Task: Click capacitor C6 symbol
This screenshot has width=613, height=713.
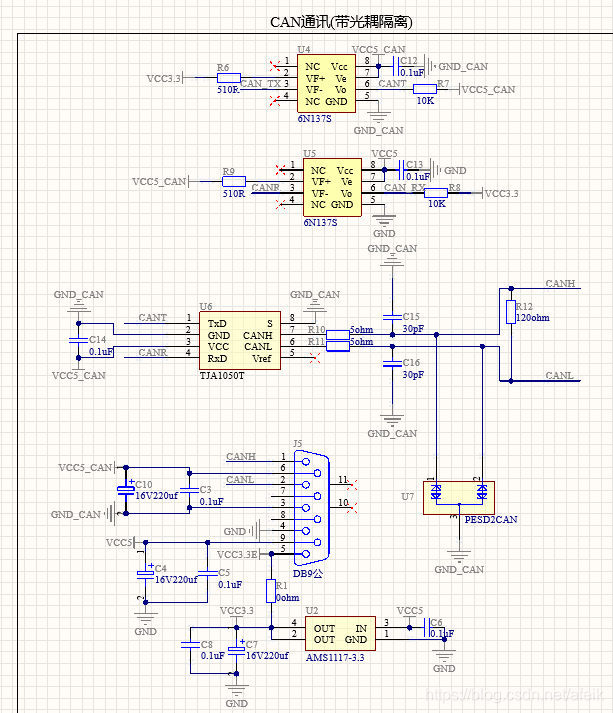Action: [x=426, y=628]
